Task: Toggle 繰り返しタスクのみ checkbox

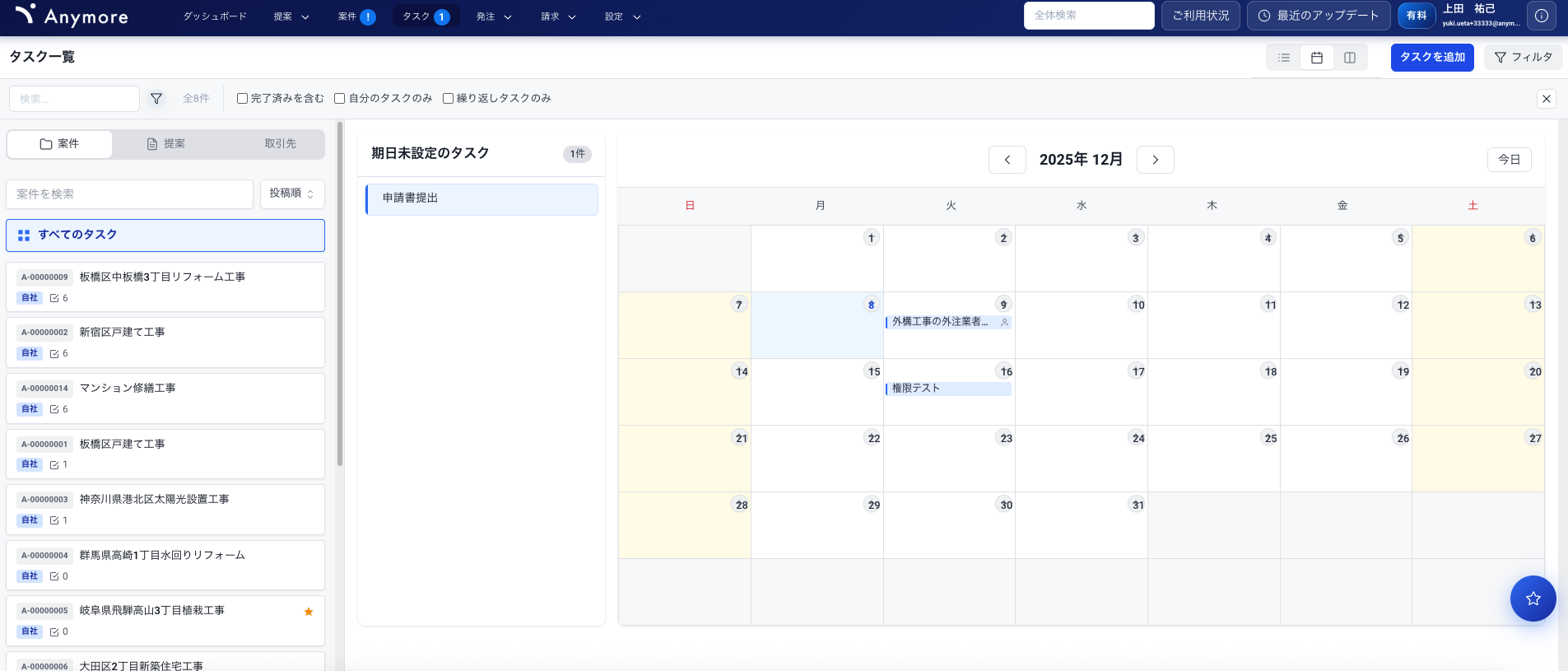Action: point(448,99)
